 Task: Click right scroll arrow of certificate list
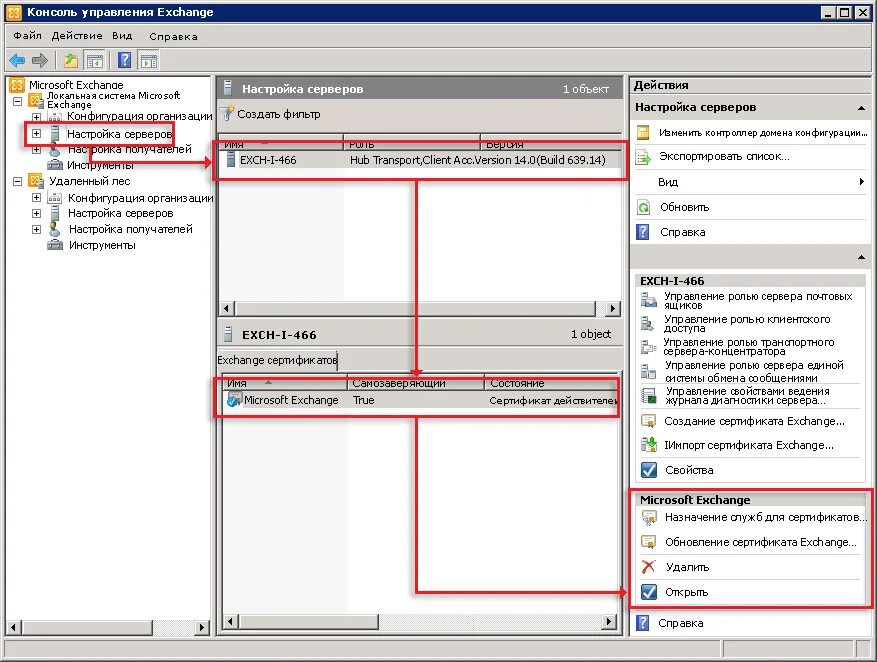[x=609, y=621]
